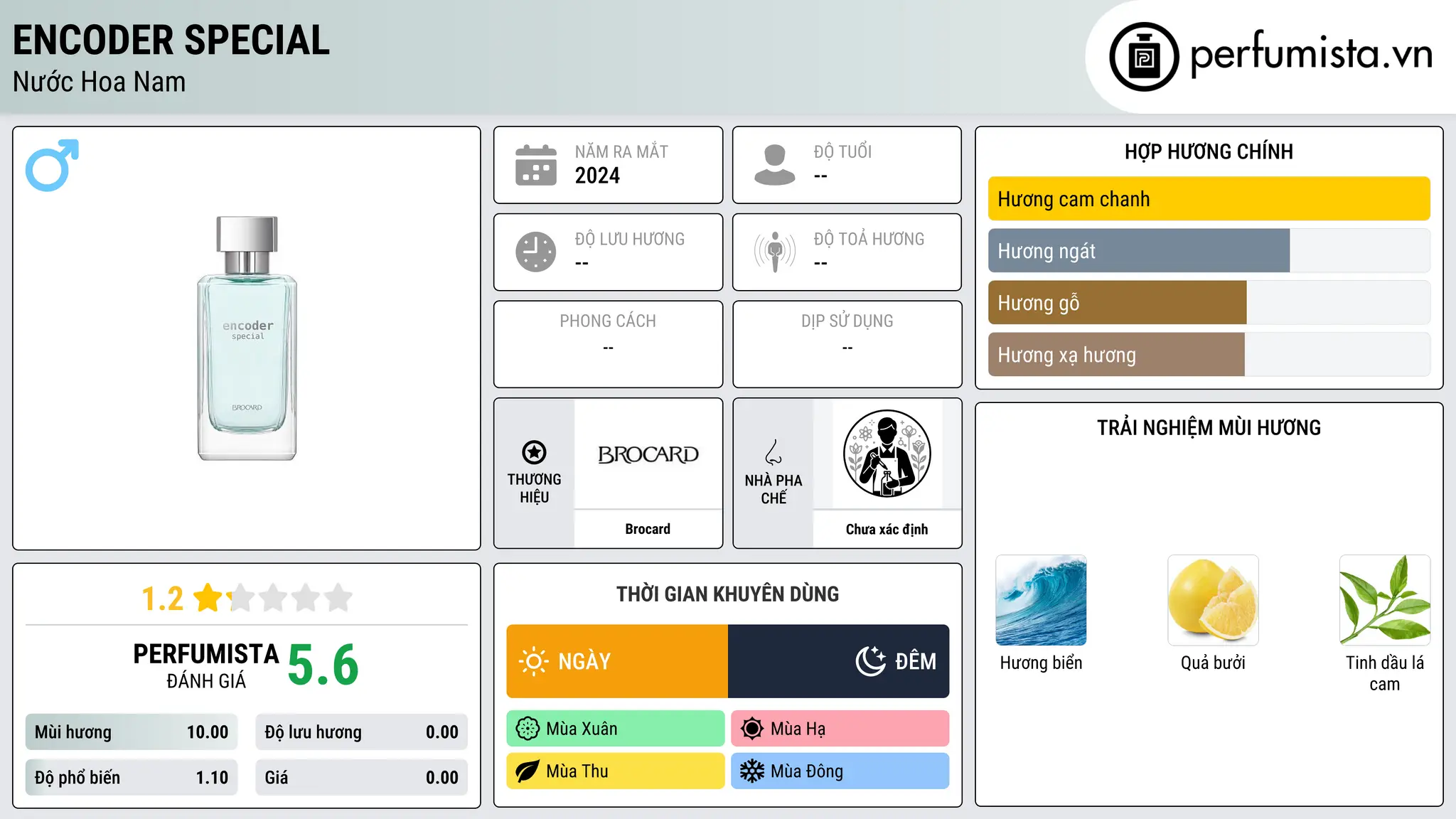Click the snowflake icon for Mùa Đông
Screen dimensions: 1456x819
[752, 771]
